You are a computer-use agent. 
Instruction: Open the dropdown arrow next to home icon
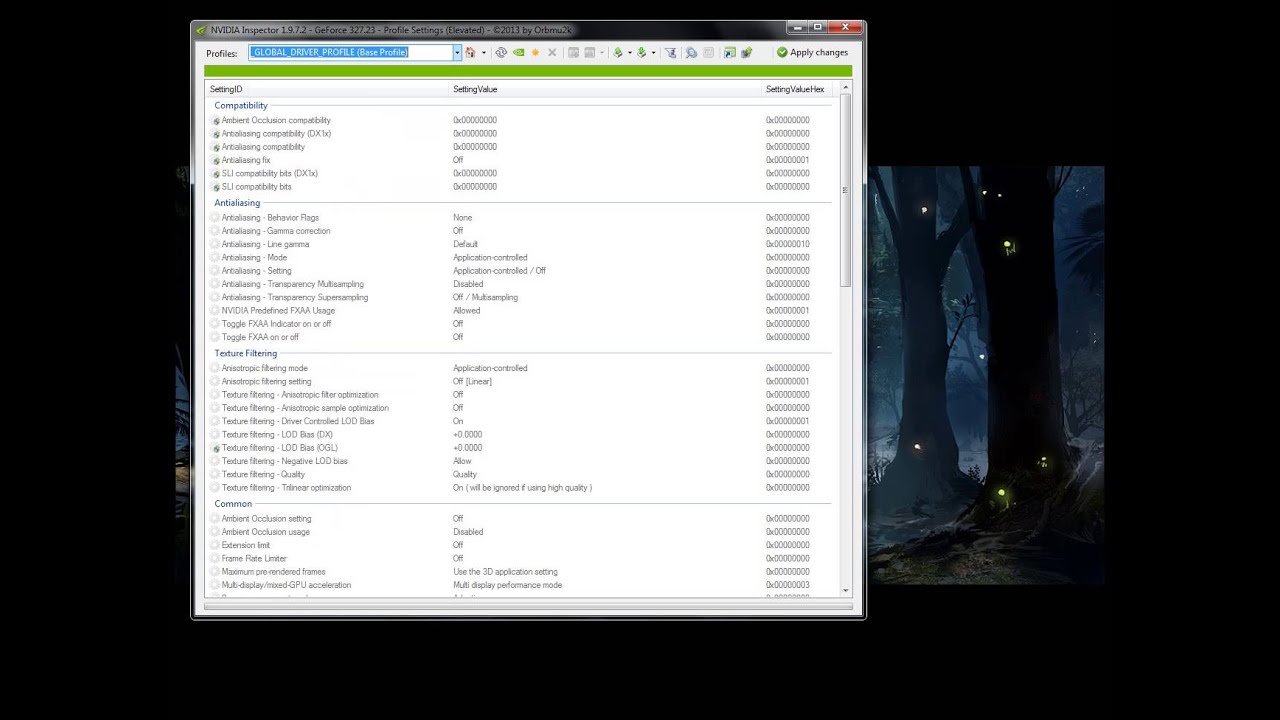pyautogui.click(x=484, y=52)
